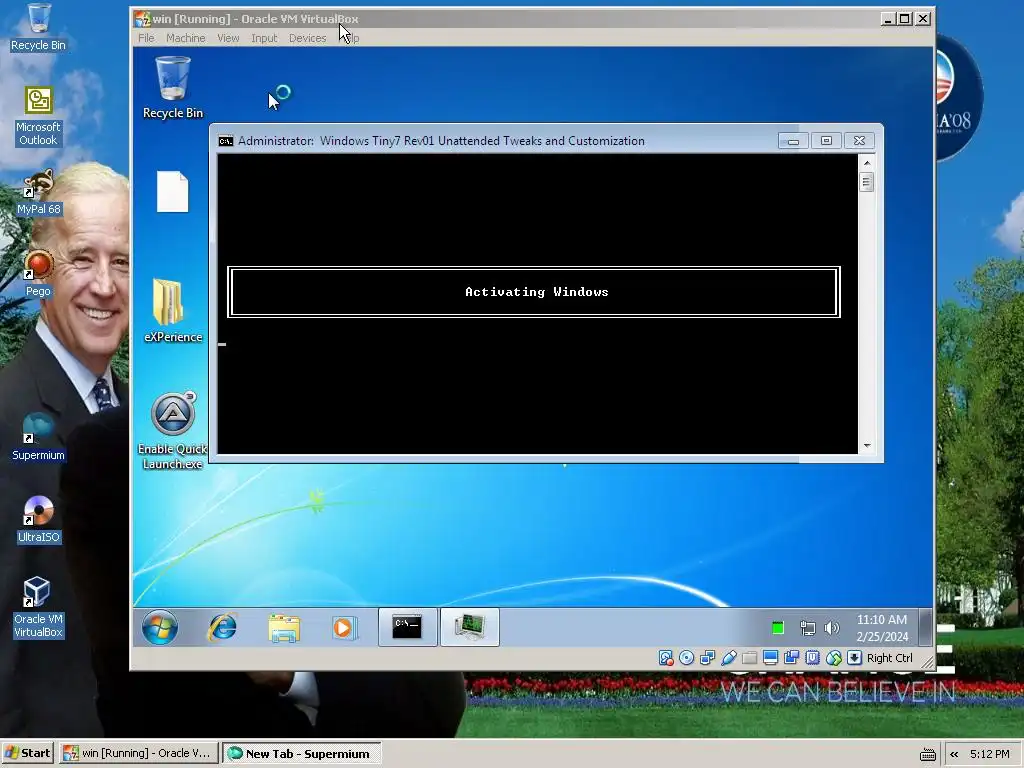
Task: Click the network adapters status icon
Action: coord(707,658)
